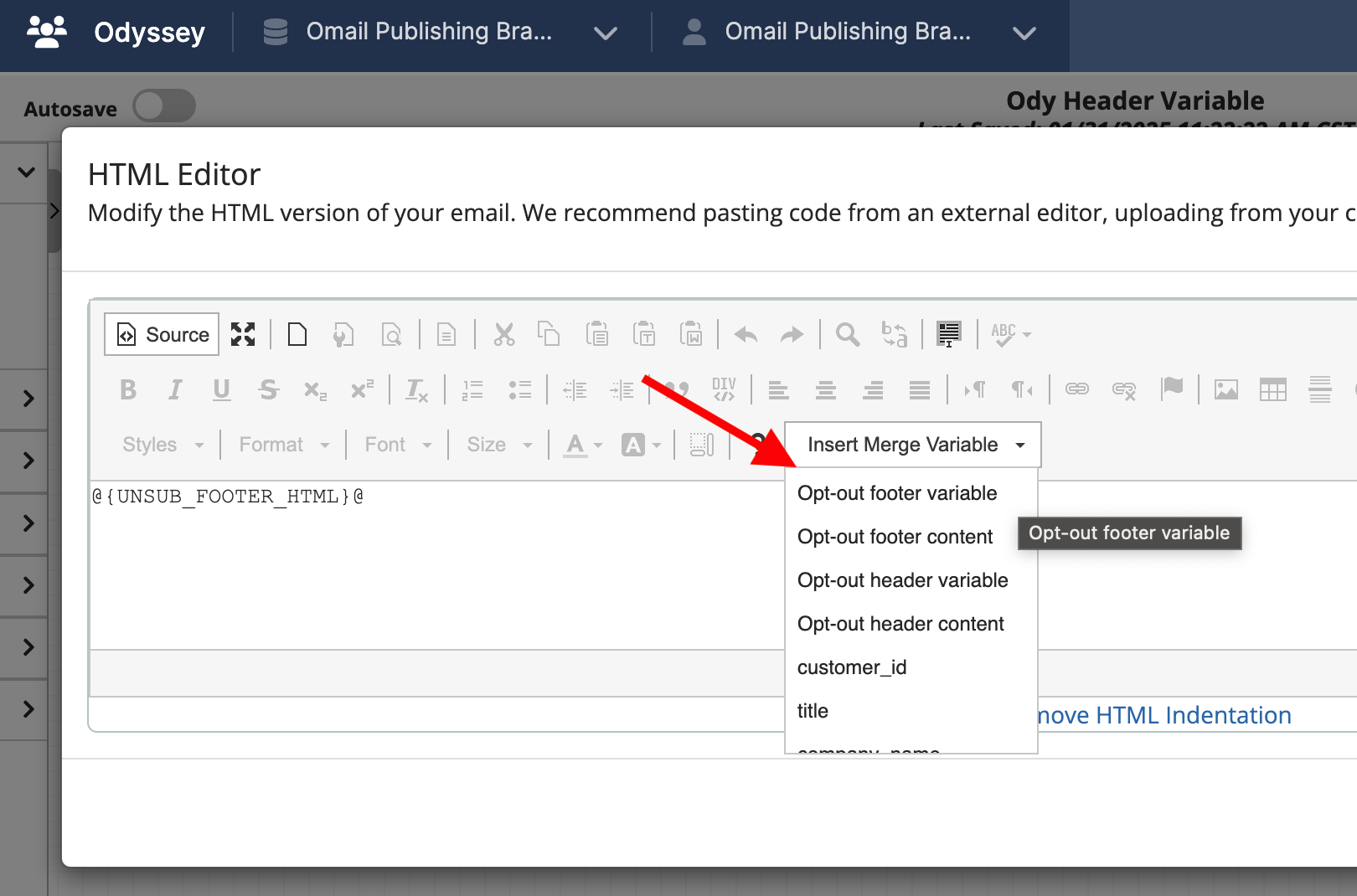
Task: Insert a table using the Table icon
Action: point(1272,390)
